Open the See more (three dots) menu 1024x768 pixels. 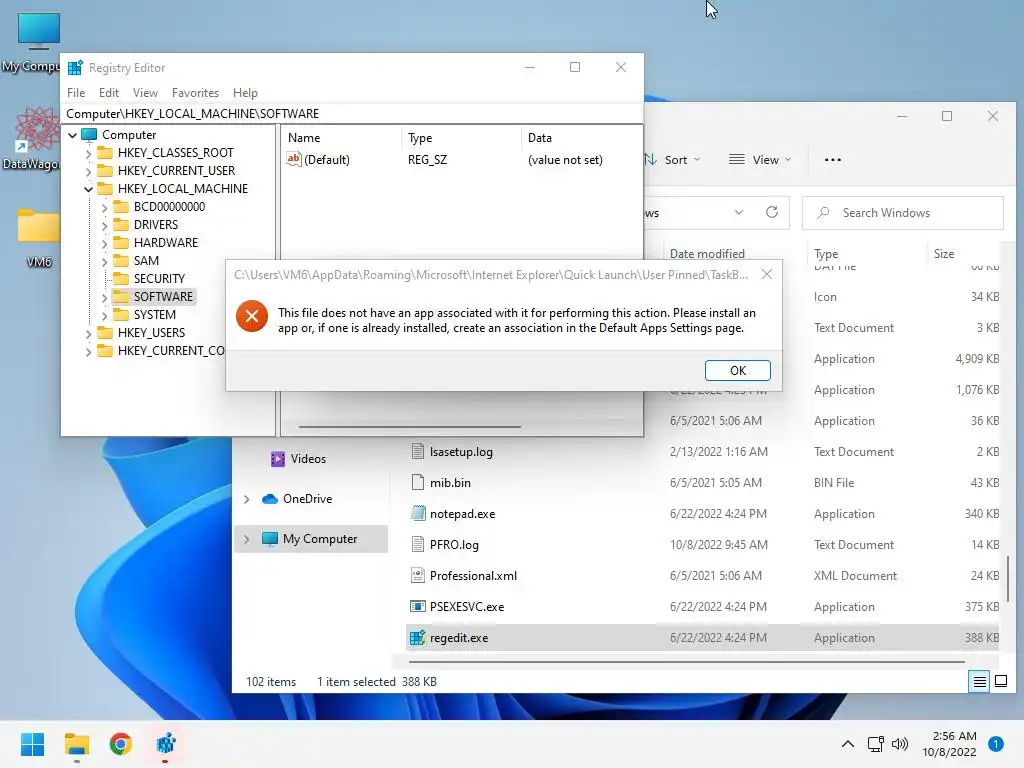[x=833, y=159]
